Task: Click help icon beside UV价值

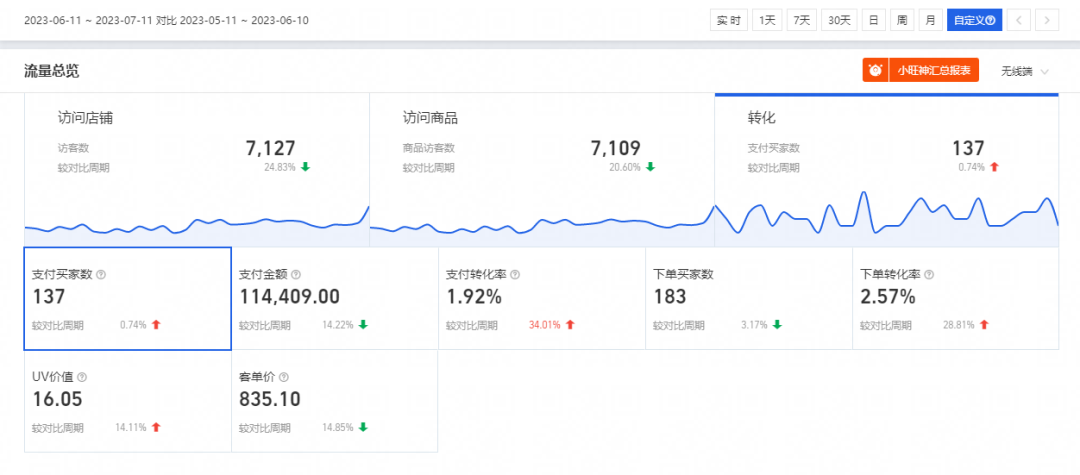Action: click(x=82, y=377)
